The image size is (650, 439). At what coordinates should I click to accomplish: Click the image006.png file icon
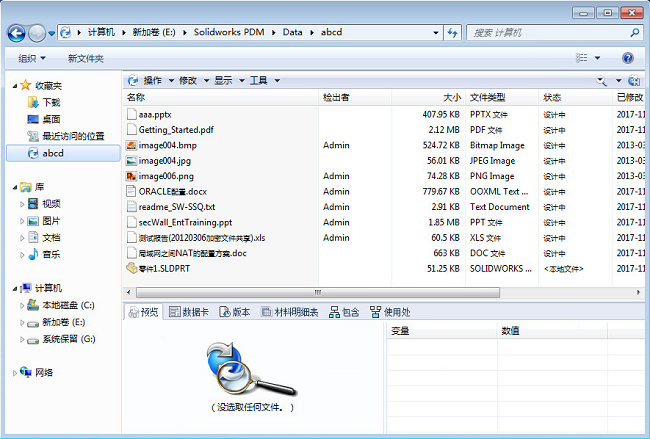131,176
